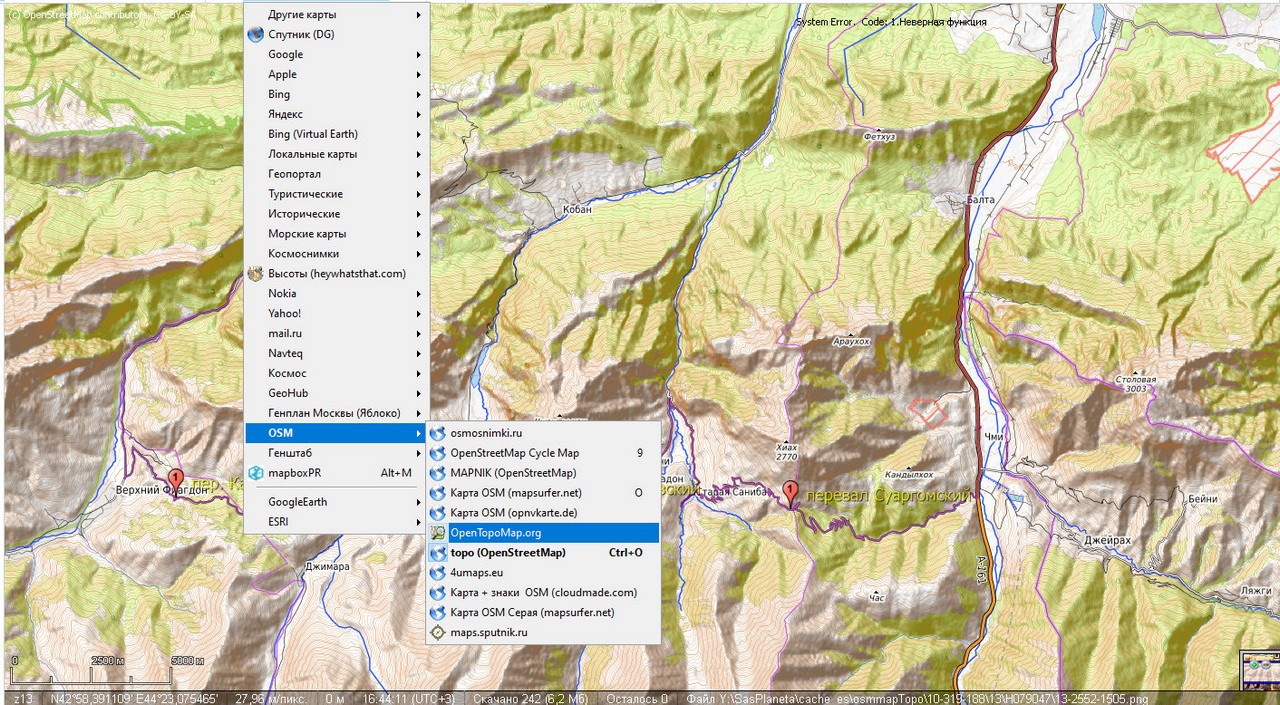Expand the Яндекс submenu

[x=336, y=114]
